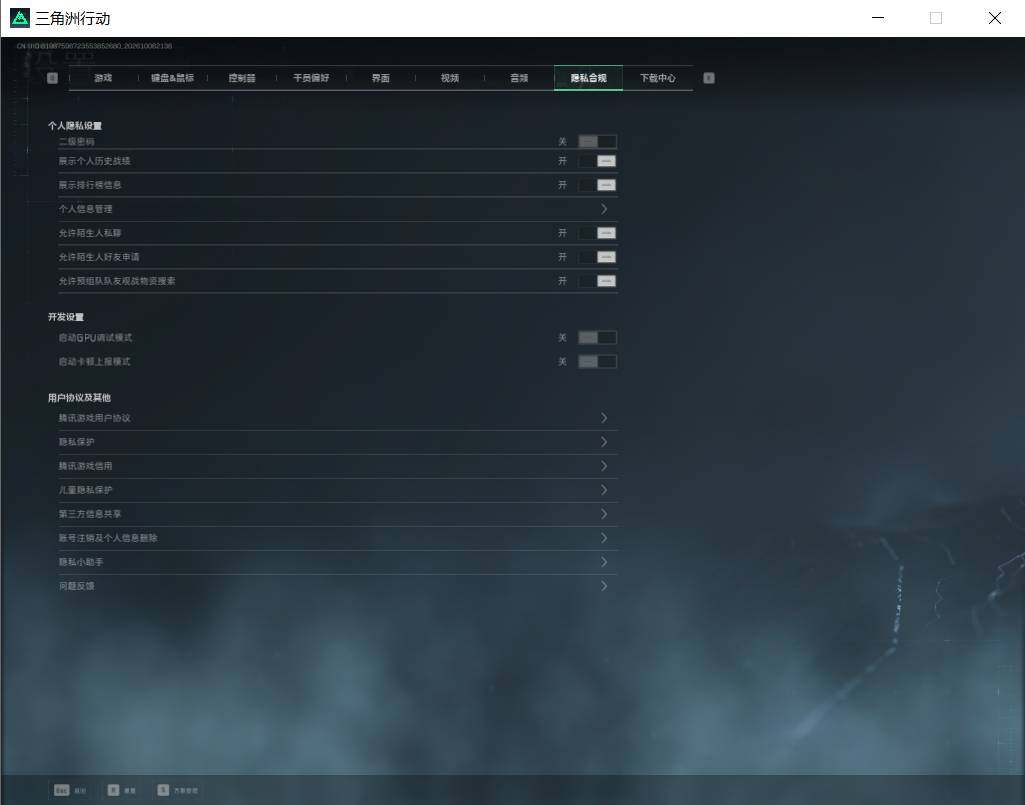Switch to the 游戏 tab

point(103,78)
